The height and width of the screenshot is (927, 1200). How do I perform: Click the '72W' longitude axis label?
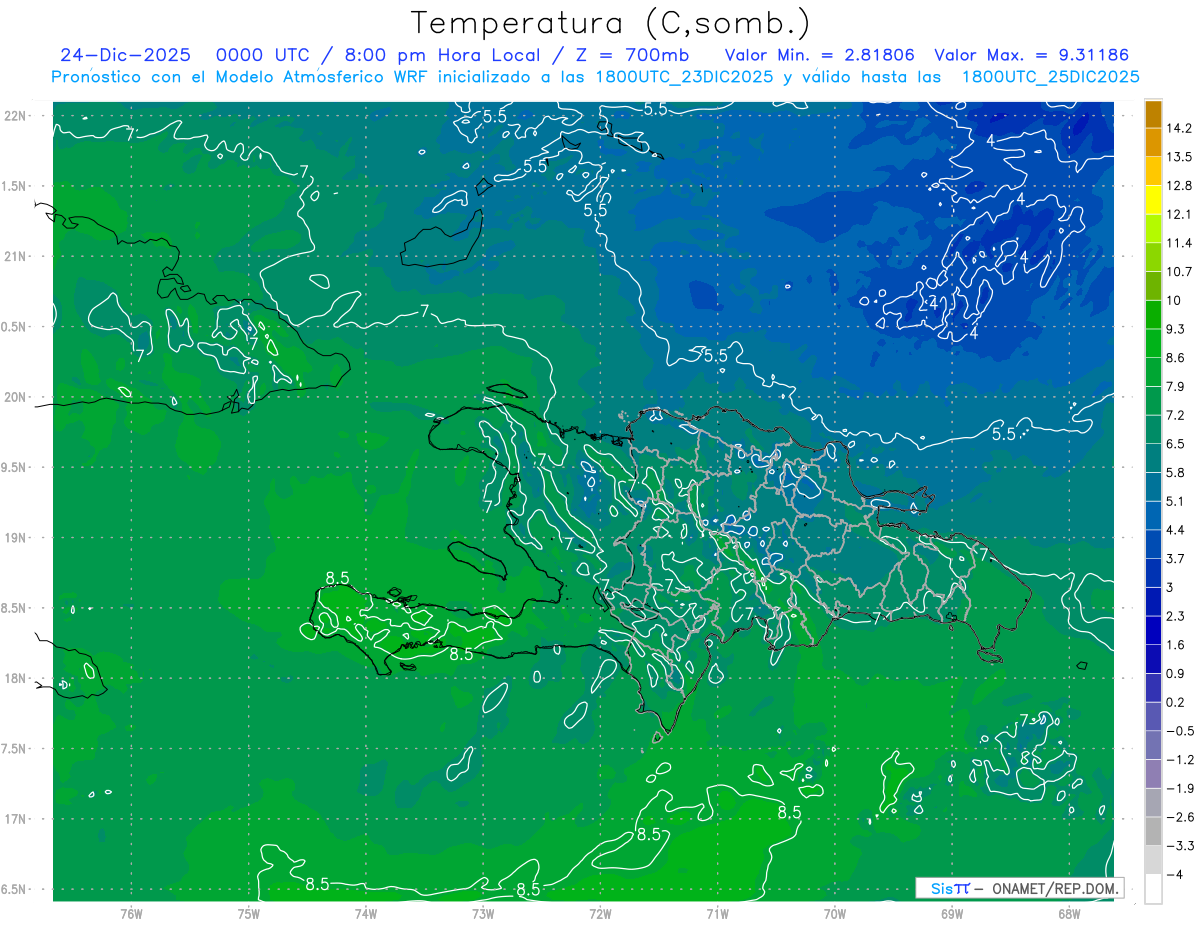pyautogui.click(x=600, y=913)
